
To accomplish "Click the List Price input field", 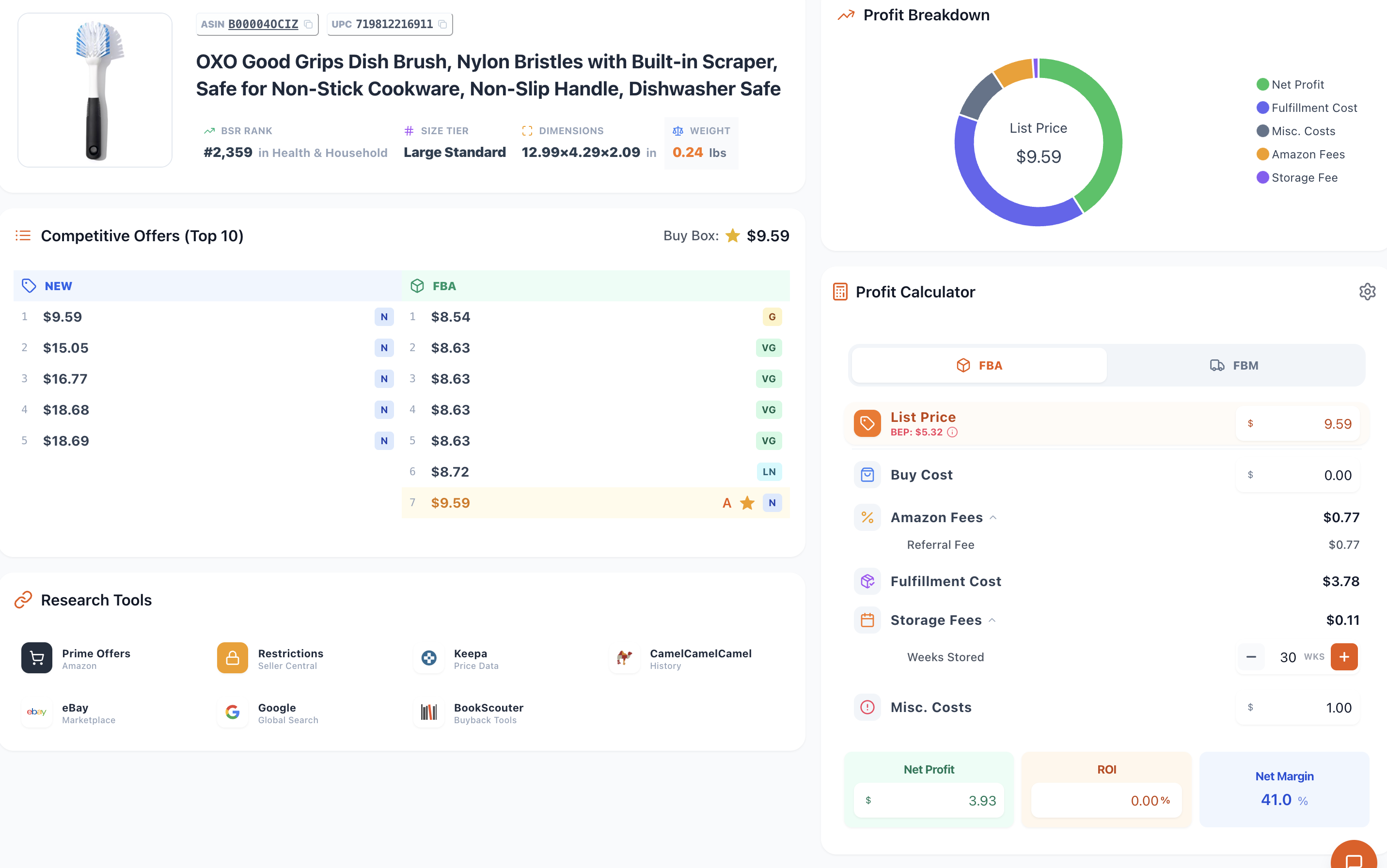I will coord(1297,424).
